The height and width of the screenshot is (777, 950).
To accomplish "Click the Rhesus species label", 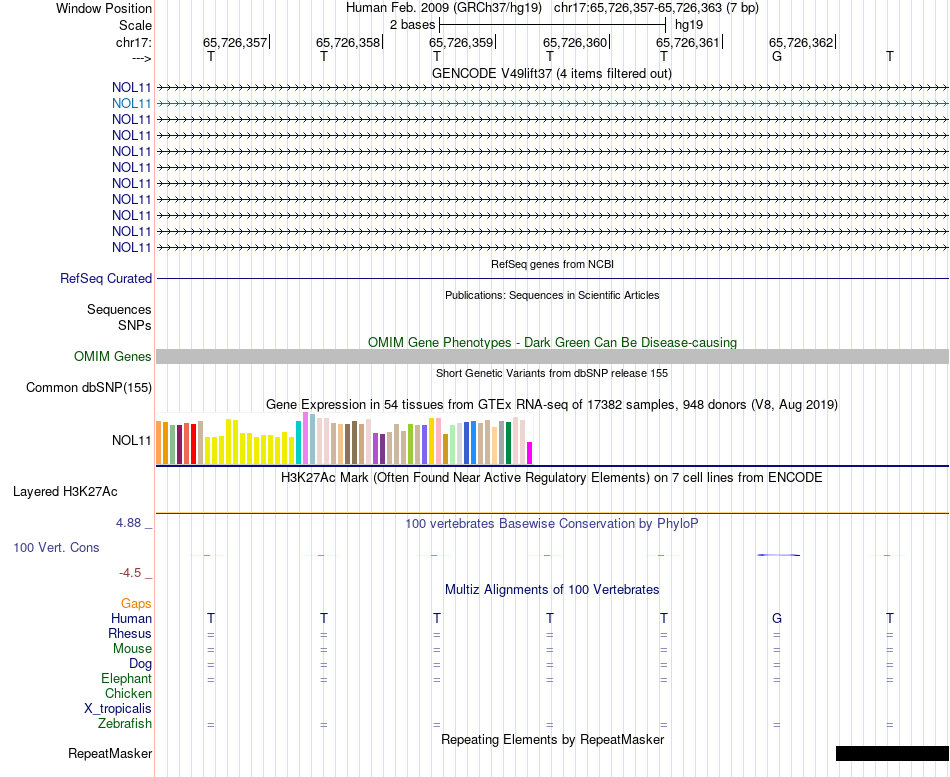I will [130, 634].
